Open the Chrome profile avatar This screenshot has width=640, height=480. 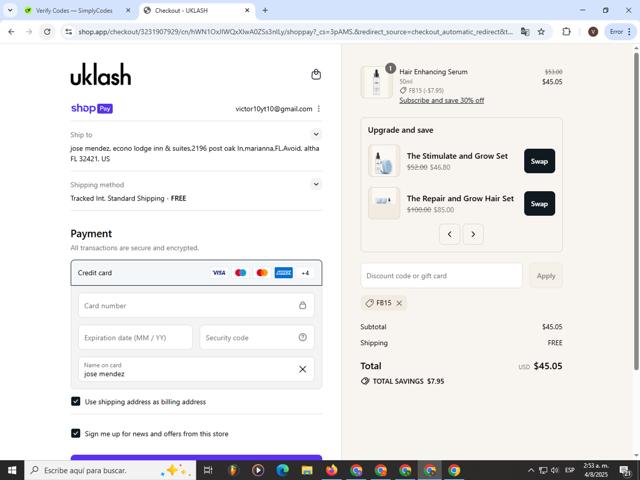point(593,31)
